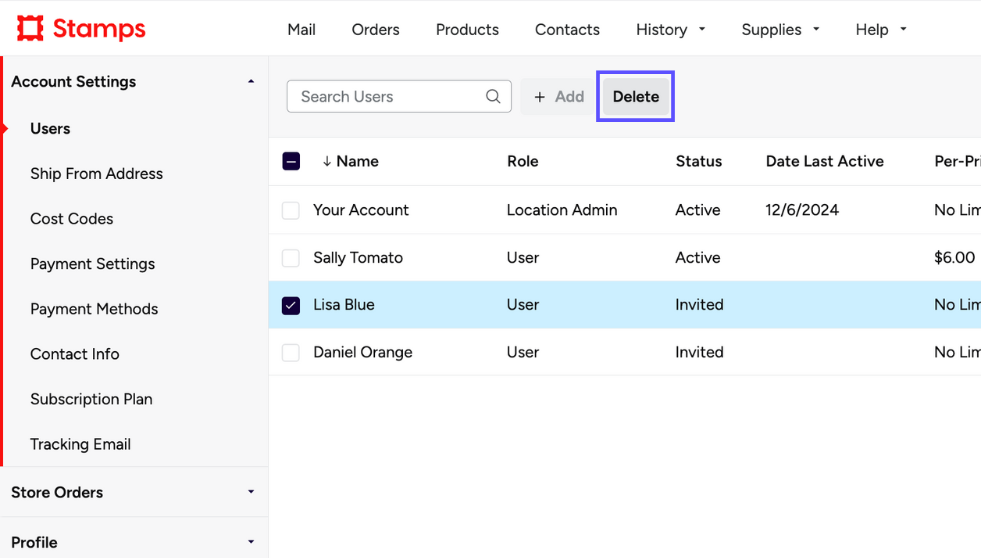This screenshot has height=558, width=981.
Task: Open the Contacts page
Action: click(x=567, y=29)
